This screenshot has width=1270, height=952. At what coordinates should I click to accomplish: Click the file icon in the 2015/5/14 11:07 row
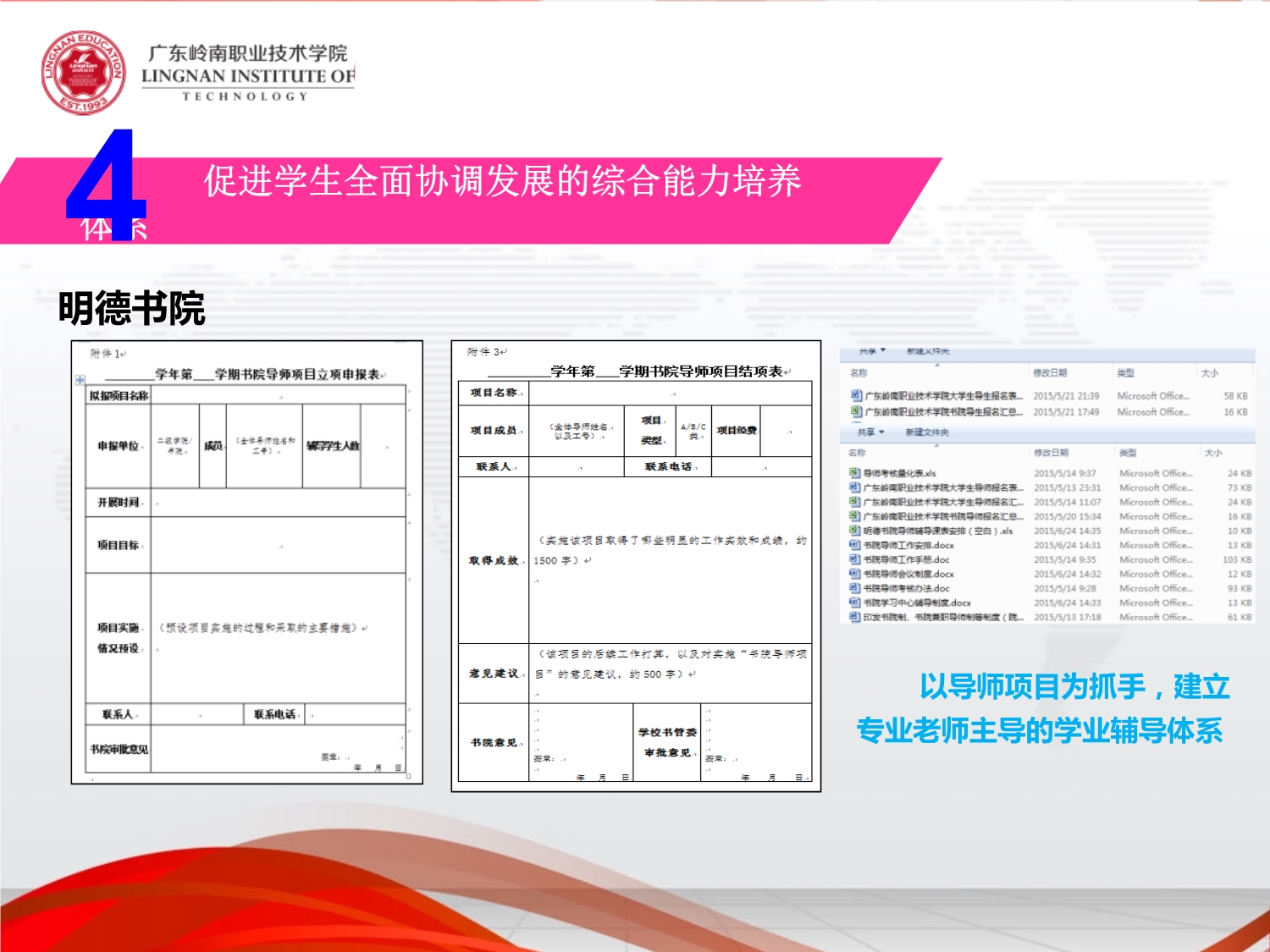[855, 503]
